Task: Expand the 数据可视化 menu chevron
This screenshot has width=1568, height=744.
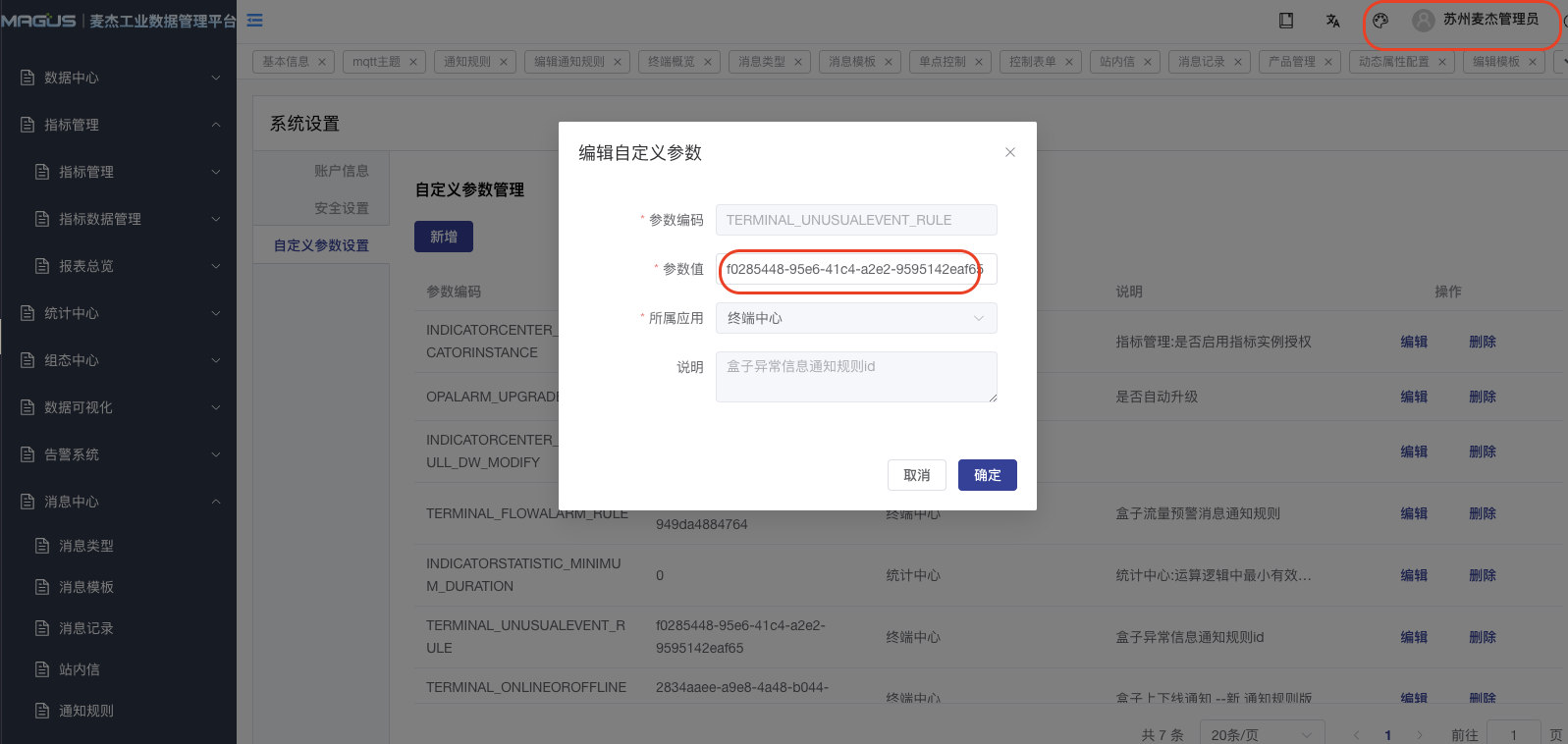Action: [x=216, y=407]
